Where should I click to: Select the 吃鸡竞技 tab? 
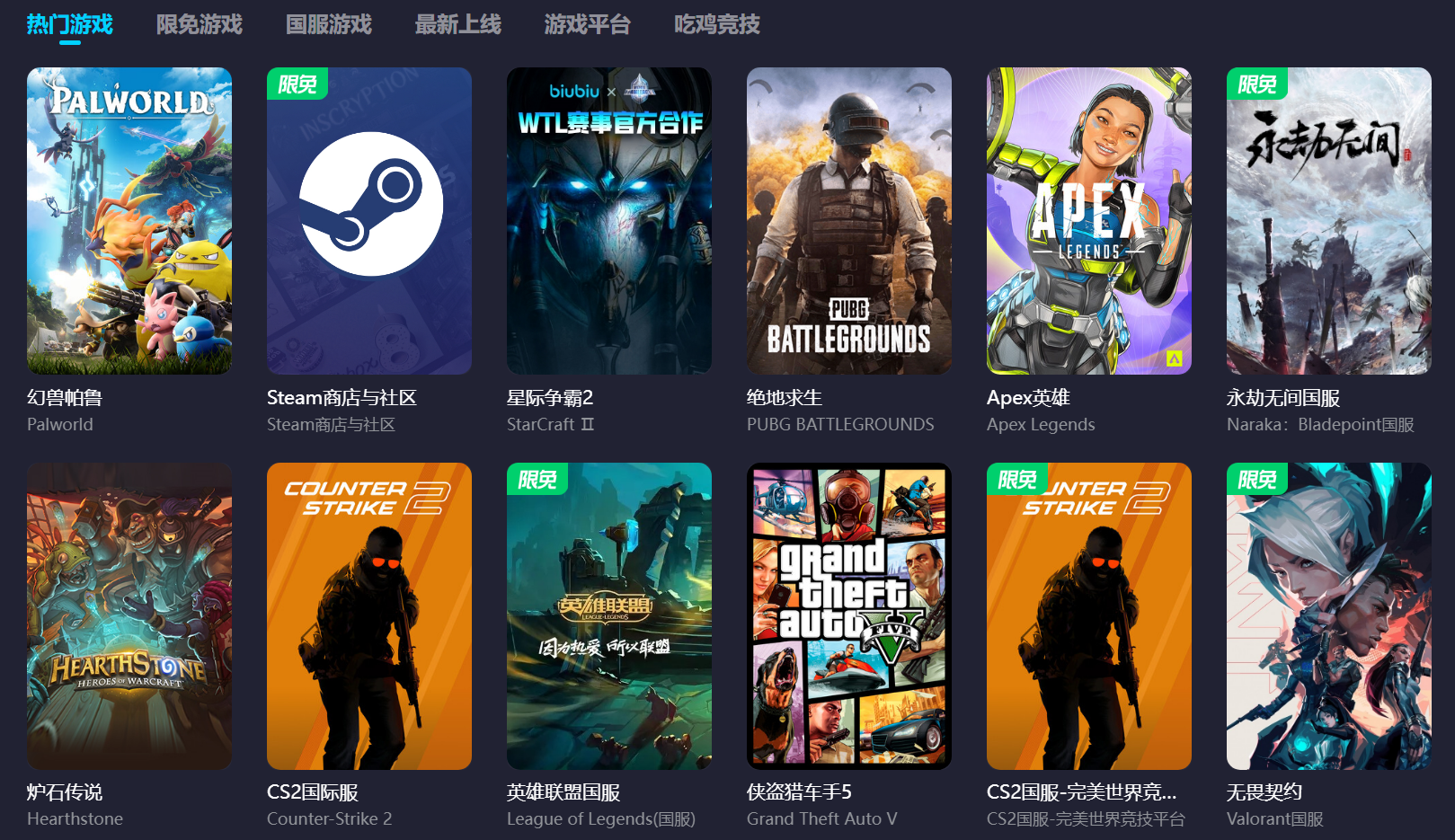(717, 24)
